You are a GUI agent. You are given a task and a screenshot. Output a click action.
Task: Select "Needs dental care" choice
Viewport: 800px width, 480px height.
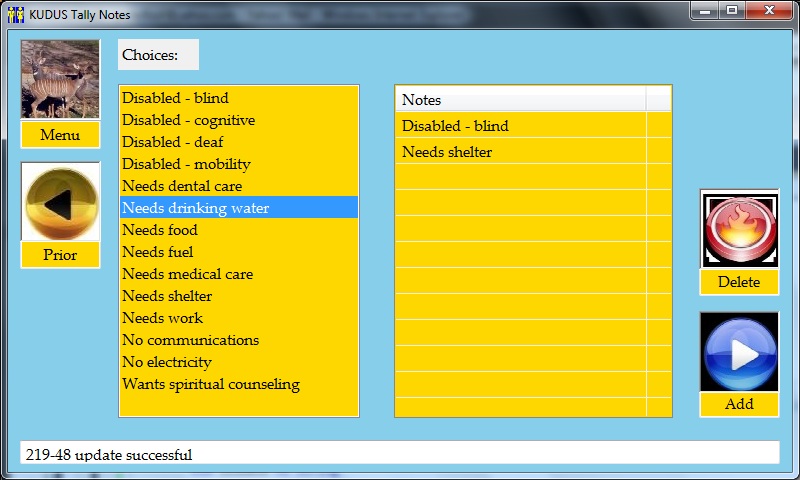(182, 186)
